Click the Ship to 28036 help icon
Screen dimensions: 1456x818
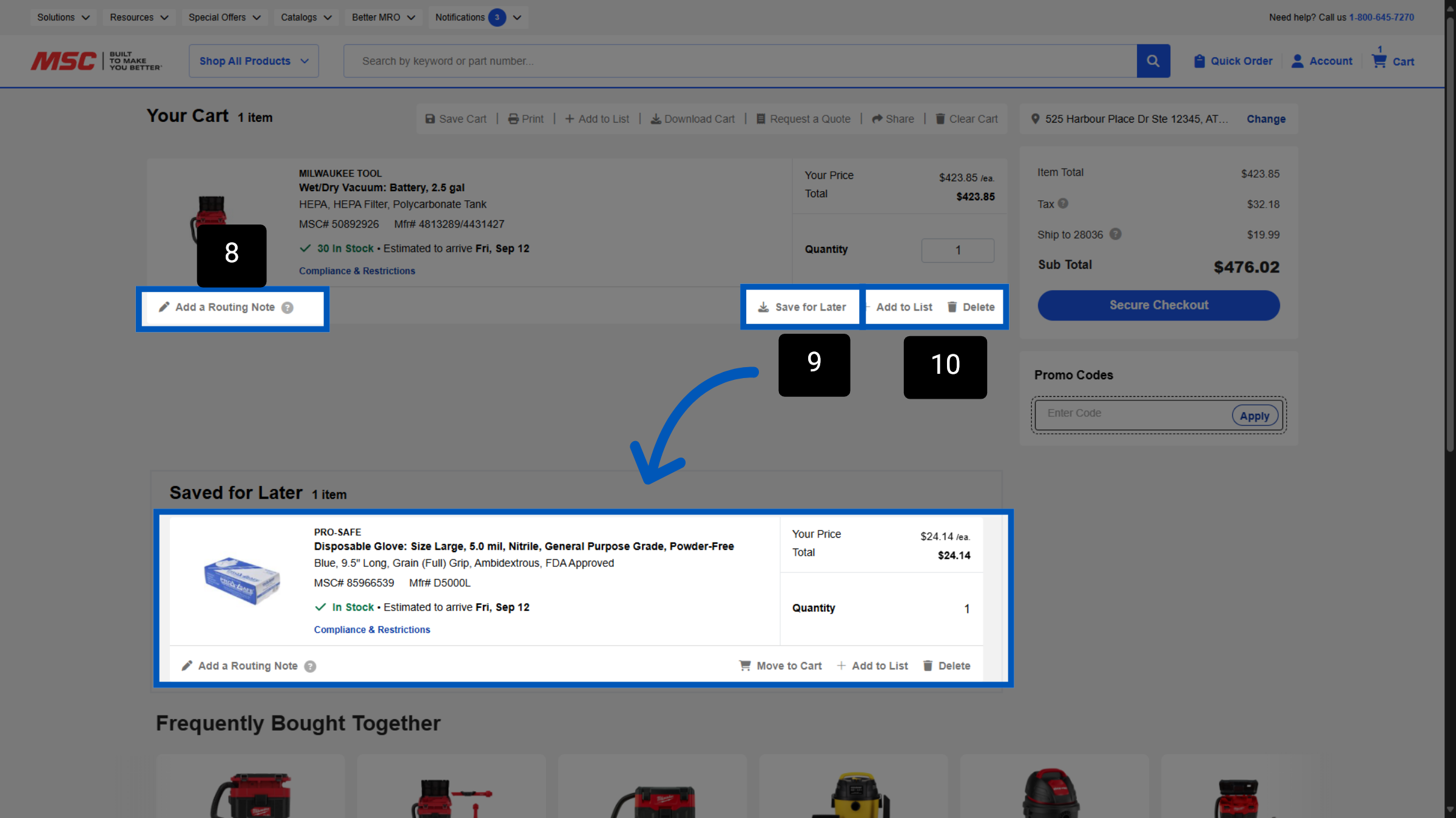pyautogui.click(x=1115, y=234)
